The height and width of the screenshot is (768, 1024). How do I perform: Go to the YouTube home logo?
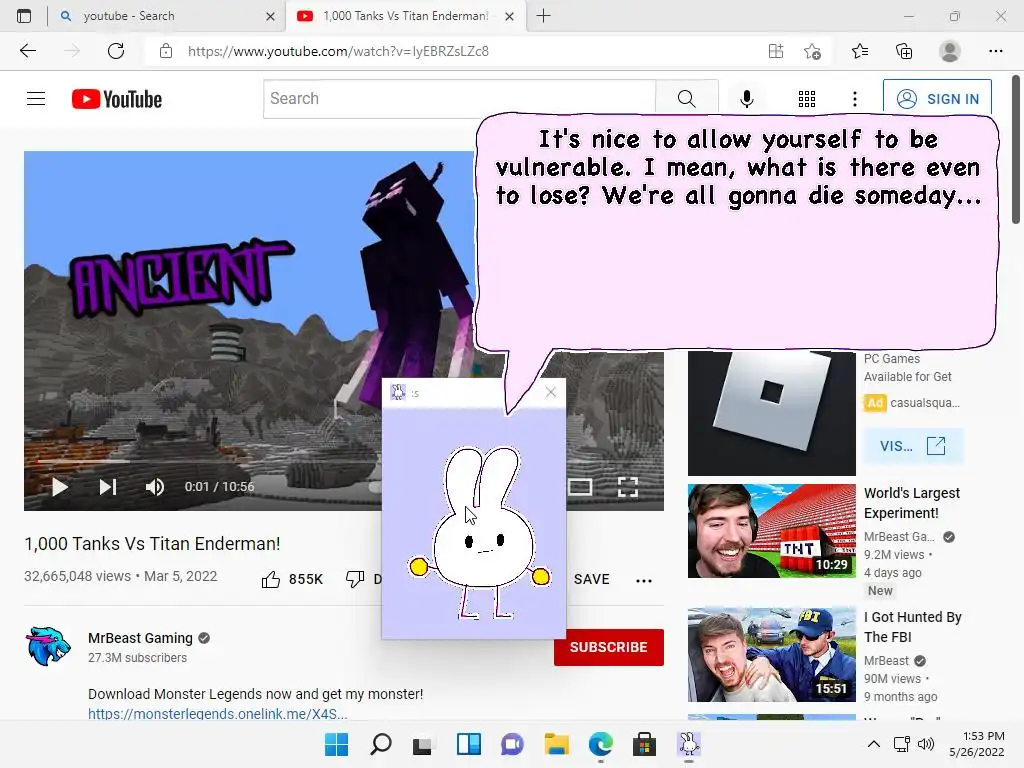coord(117,99)
